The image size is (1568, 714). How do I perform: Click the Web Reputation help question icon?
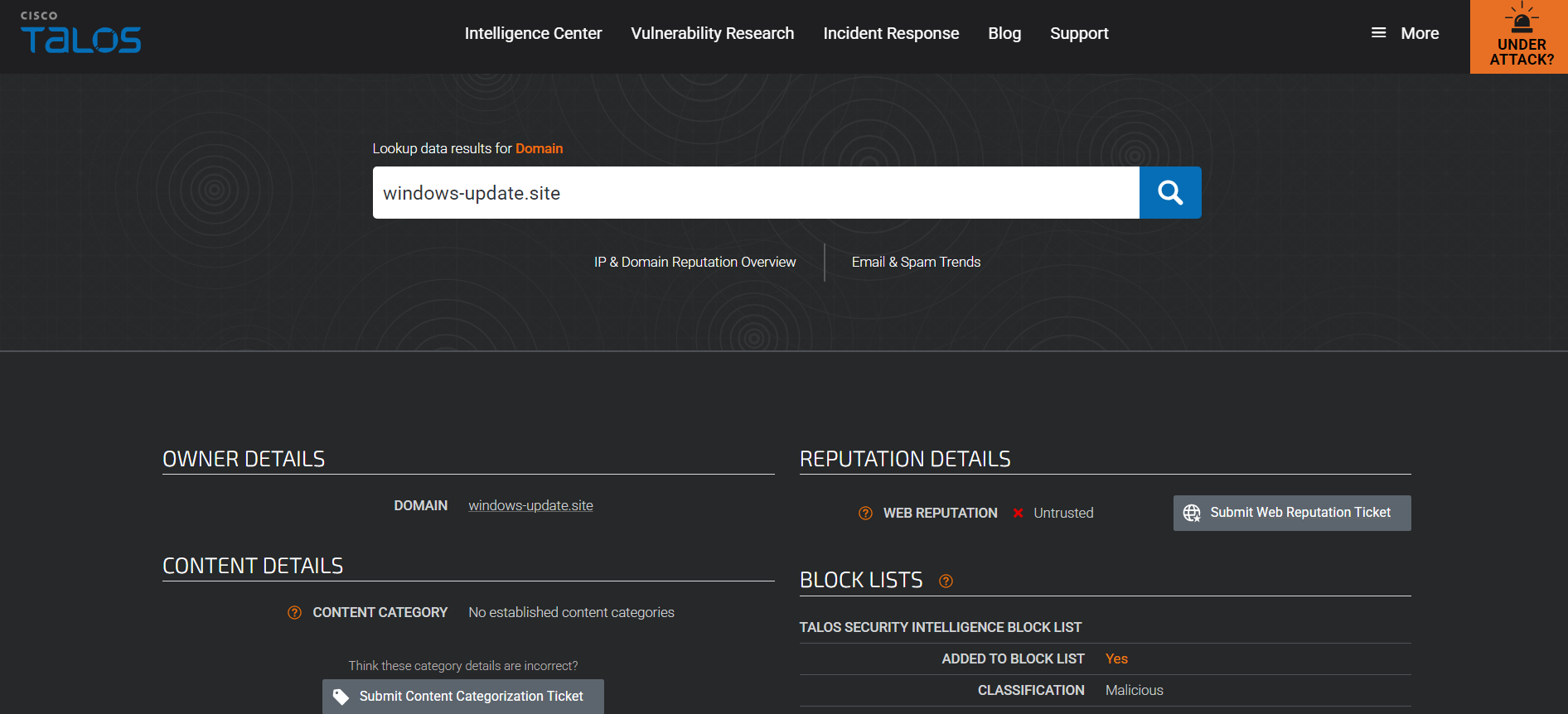tap(865, 514)
